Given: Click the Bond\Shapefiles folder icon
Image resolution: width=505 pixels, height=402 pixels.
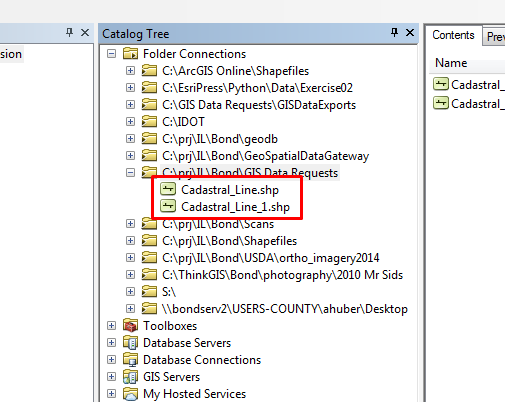Looking at the screenshot, I should click(x=149, y=240).
